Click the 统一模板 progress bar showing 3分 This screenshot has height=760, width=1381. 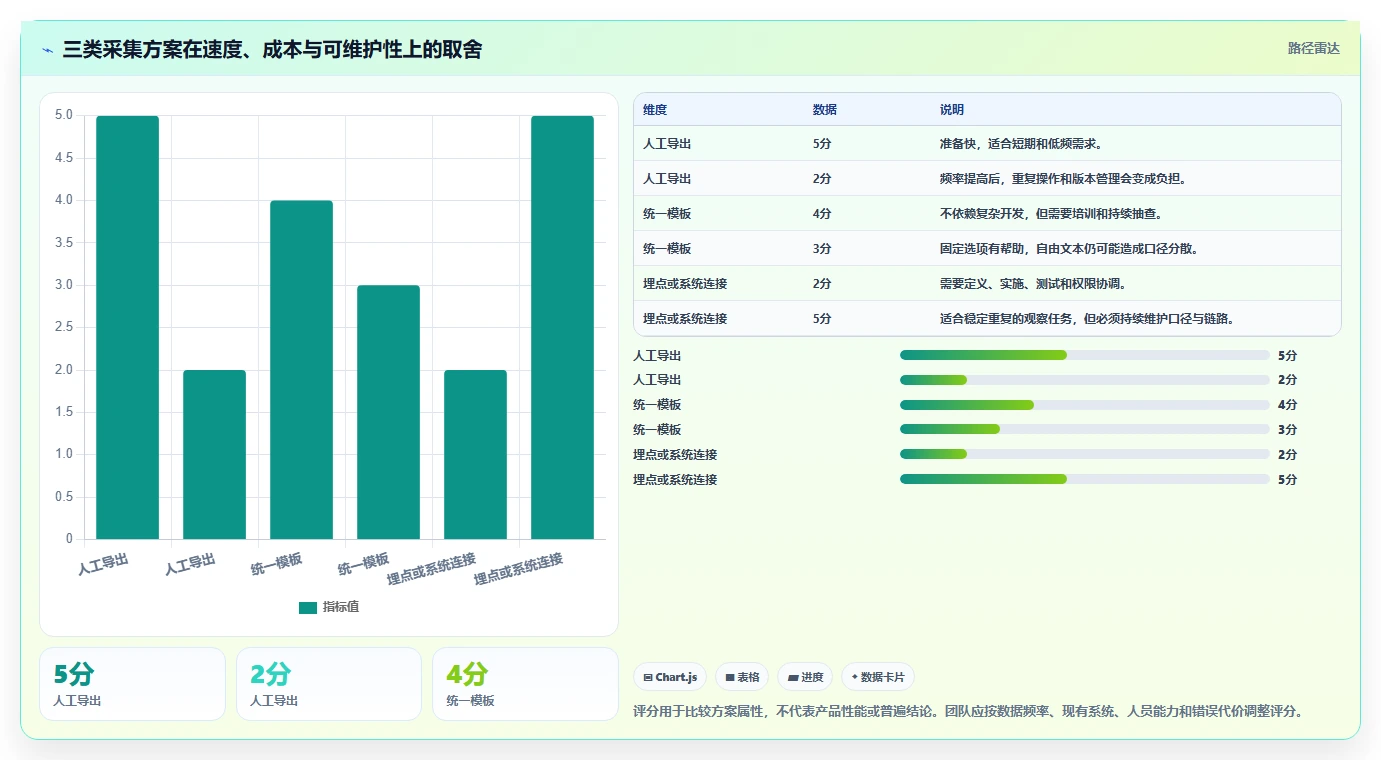[1084, 430]
